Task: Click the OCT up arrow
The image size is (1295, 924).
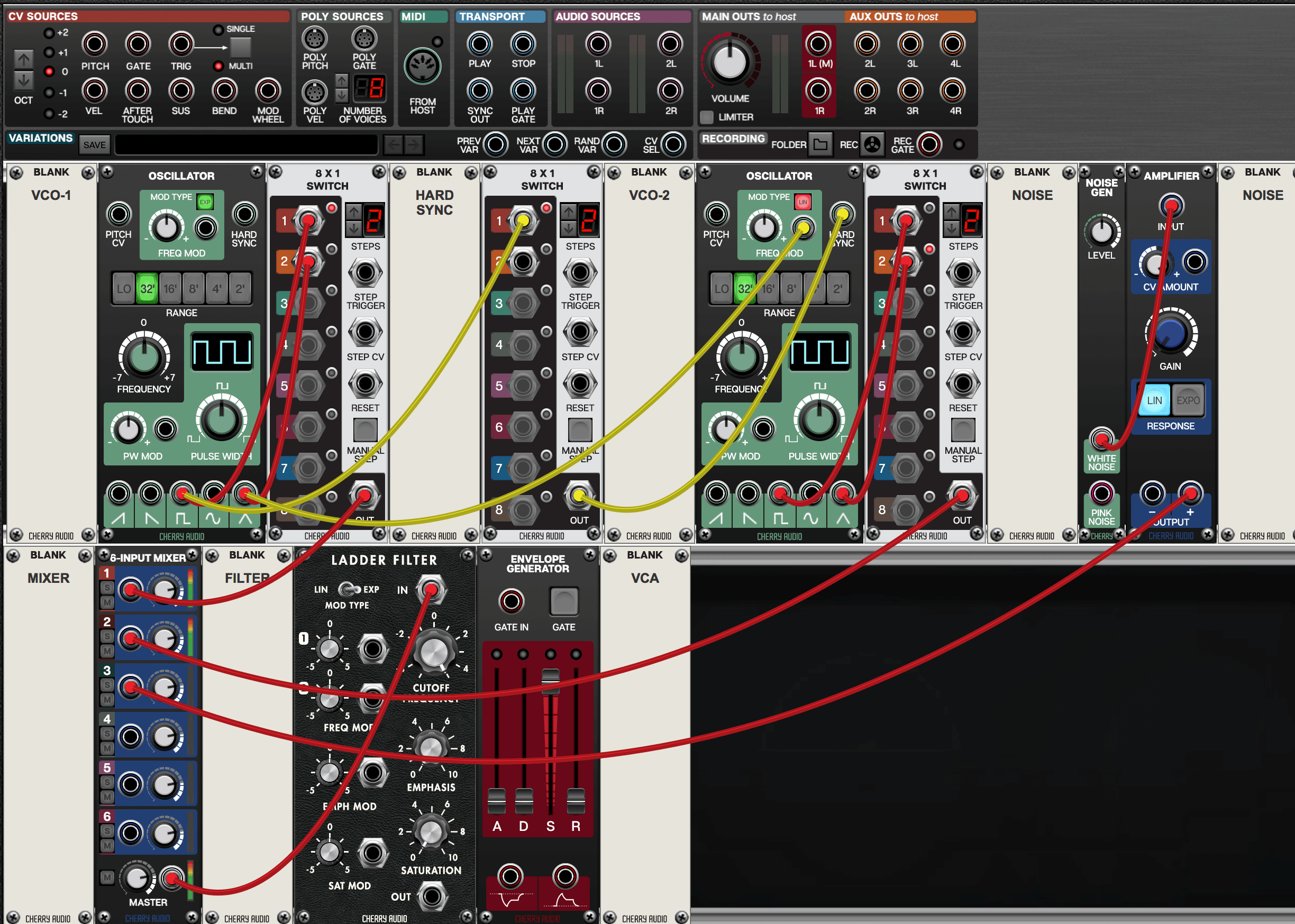Action: click(23, 59)
